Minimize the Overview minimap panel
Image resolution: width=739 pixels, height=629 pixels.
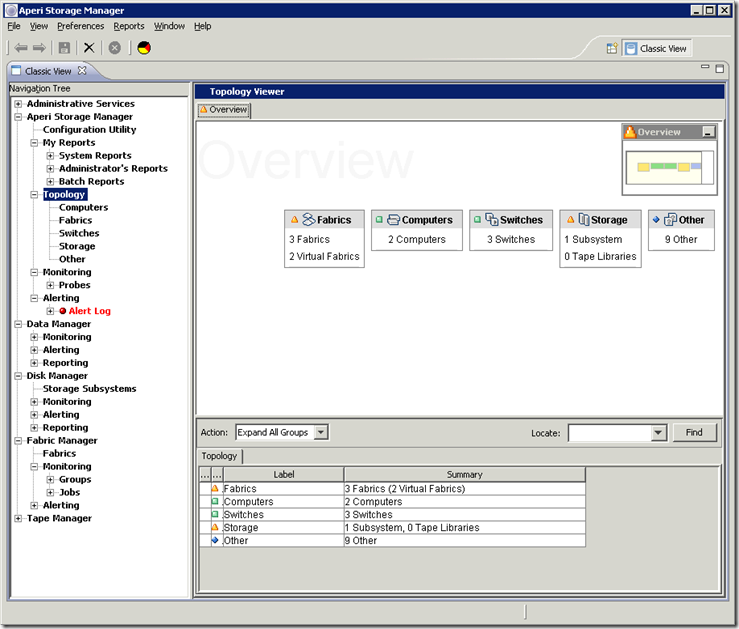coord(708,132)
